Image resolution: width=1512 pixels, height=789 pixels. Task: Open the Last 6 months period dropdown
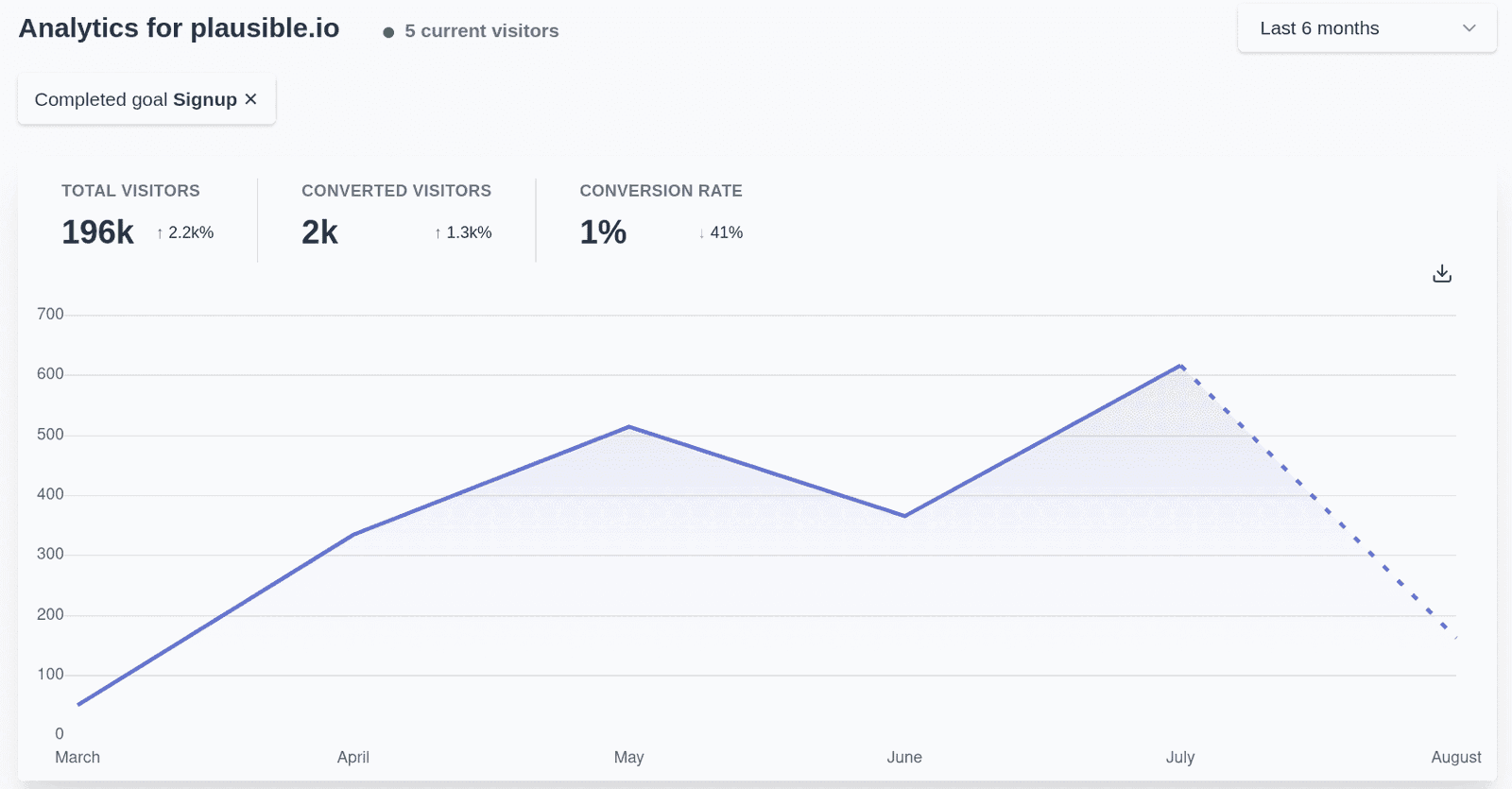click(x=1366, y=28)
